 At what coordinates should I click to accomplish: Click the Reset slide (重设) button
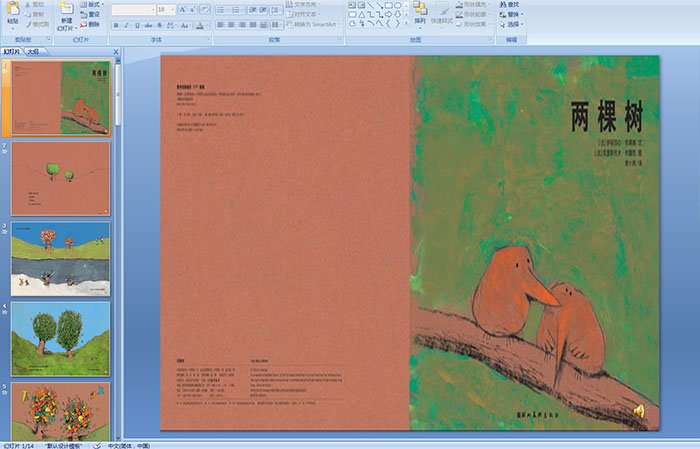[90, 14]
